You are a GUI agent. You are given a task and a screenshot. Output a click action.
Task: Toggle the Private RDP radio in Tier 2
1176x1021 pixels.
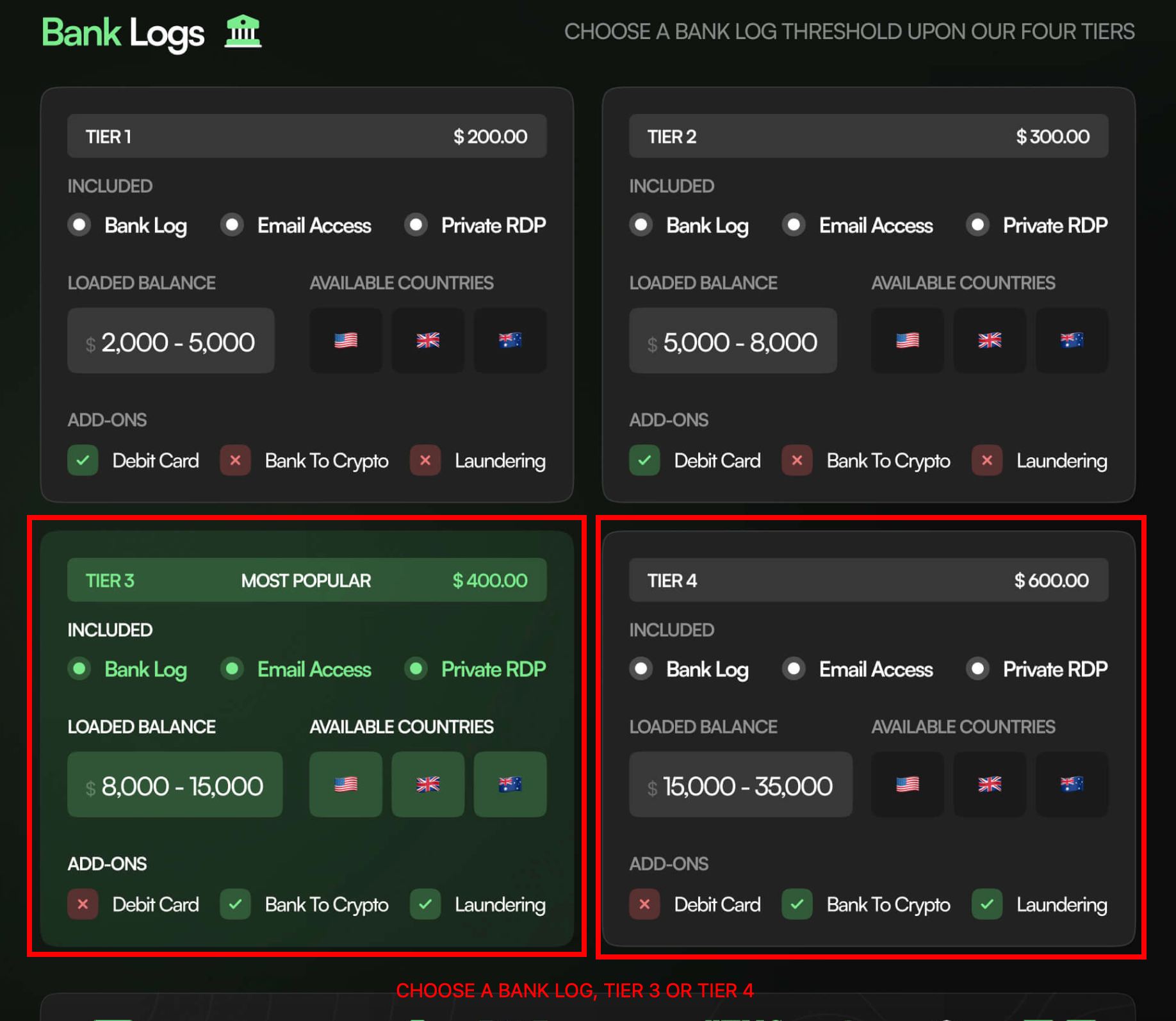[x=977, y=225]
